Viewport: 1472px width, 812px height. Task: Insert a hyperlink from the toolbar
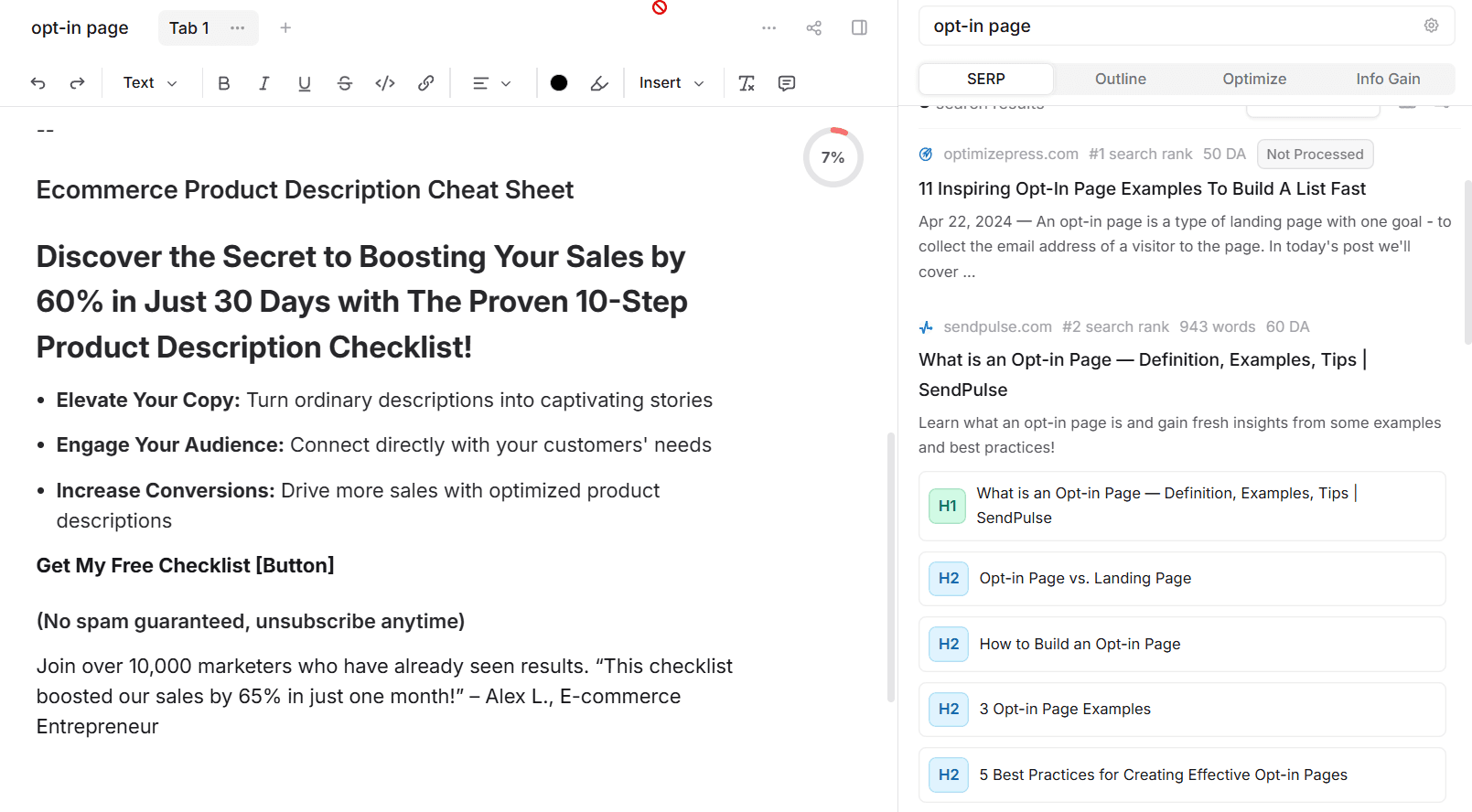[x=425, y=83]
